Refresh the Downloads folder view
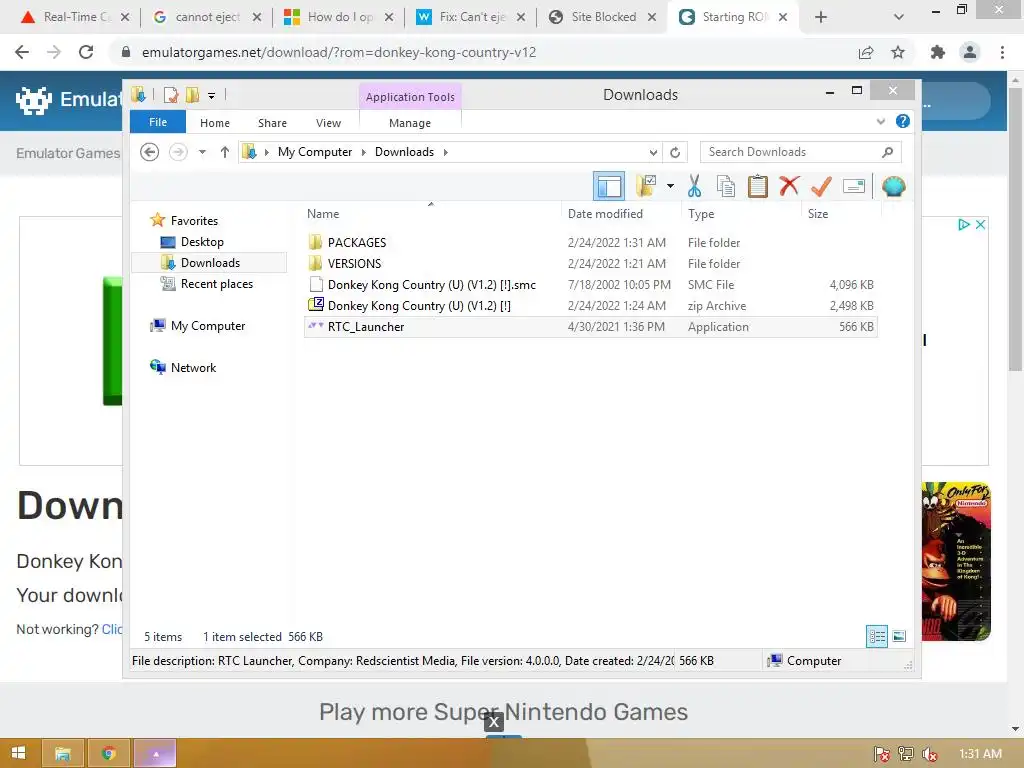 (675, 152)
